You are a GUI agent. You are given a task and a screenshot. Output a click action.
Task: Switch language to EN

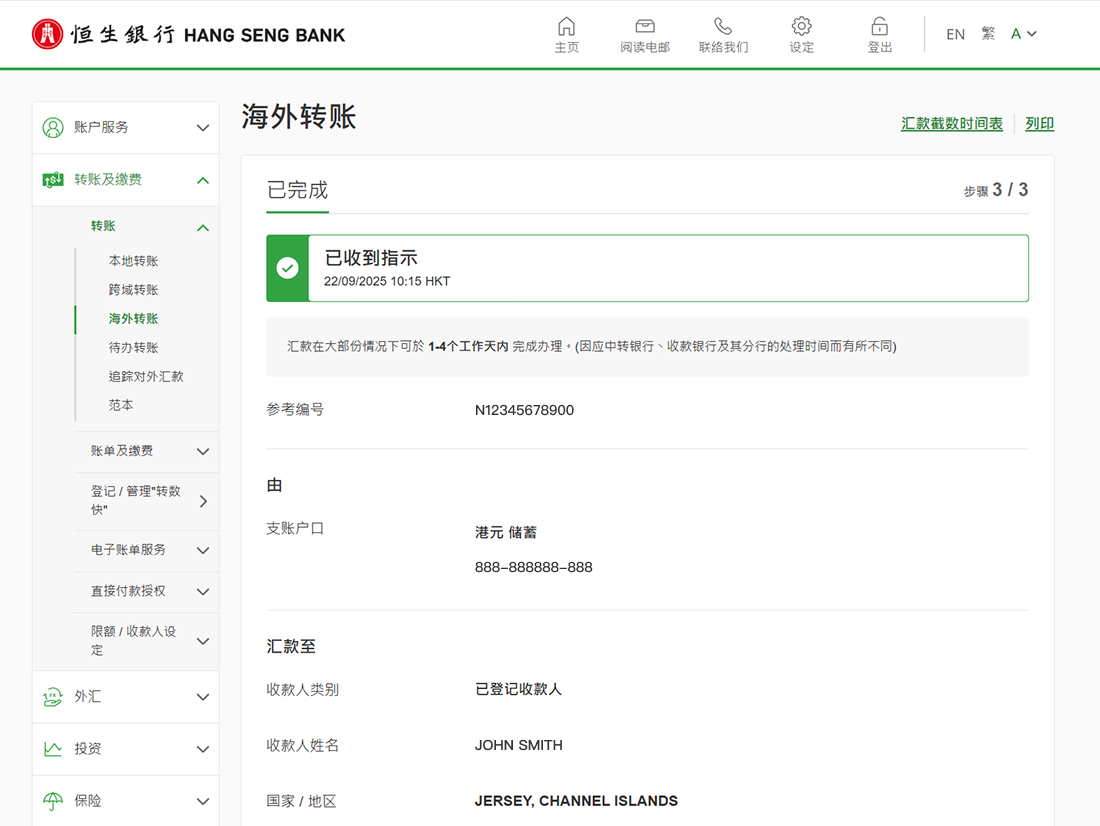955,33
